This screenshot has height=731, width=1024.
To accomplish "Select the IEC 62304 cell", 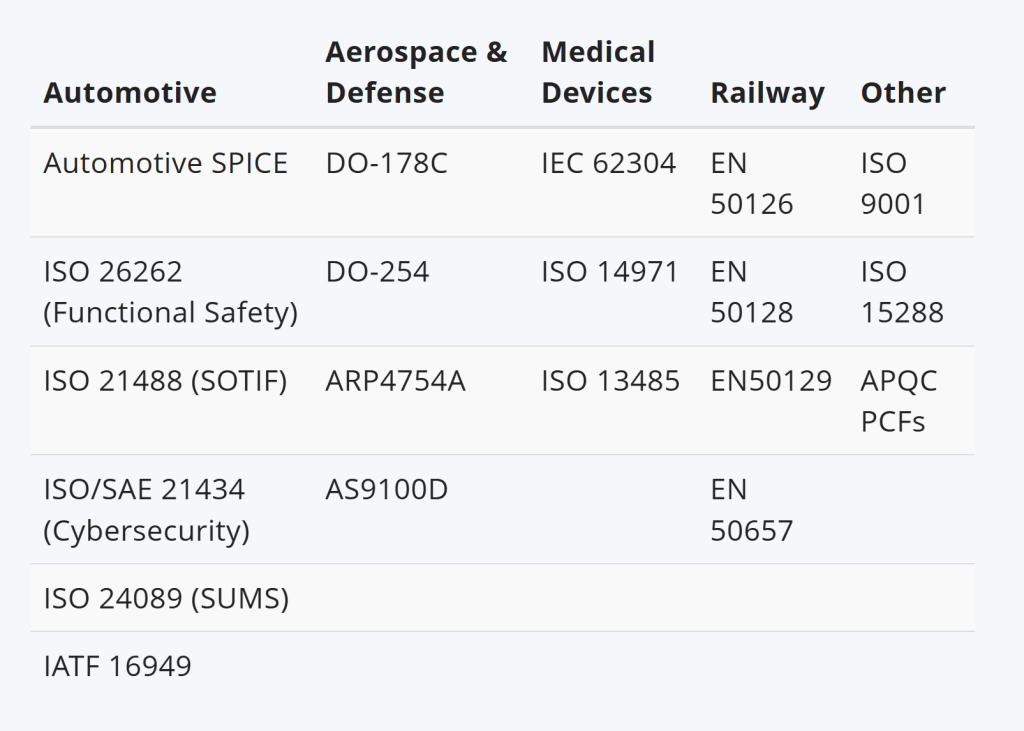I will pos(609,163).
